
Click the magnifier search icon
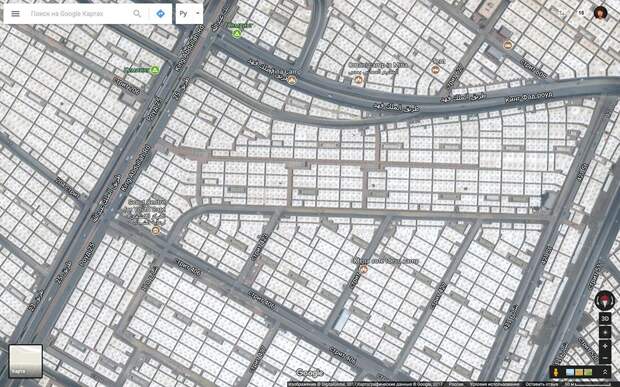pyautogui.click(x=137, y=14)
